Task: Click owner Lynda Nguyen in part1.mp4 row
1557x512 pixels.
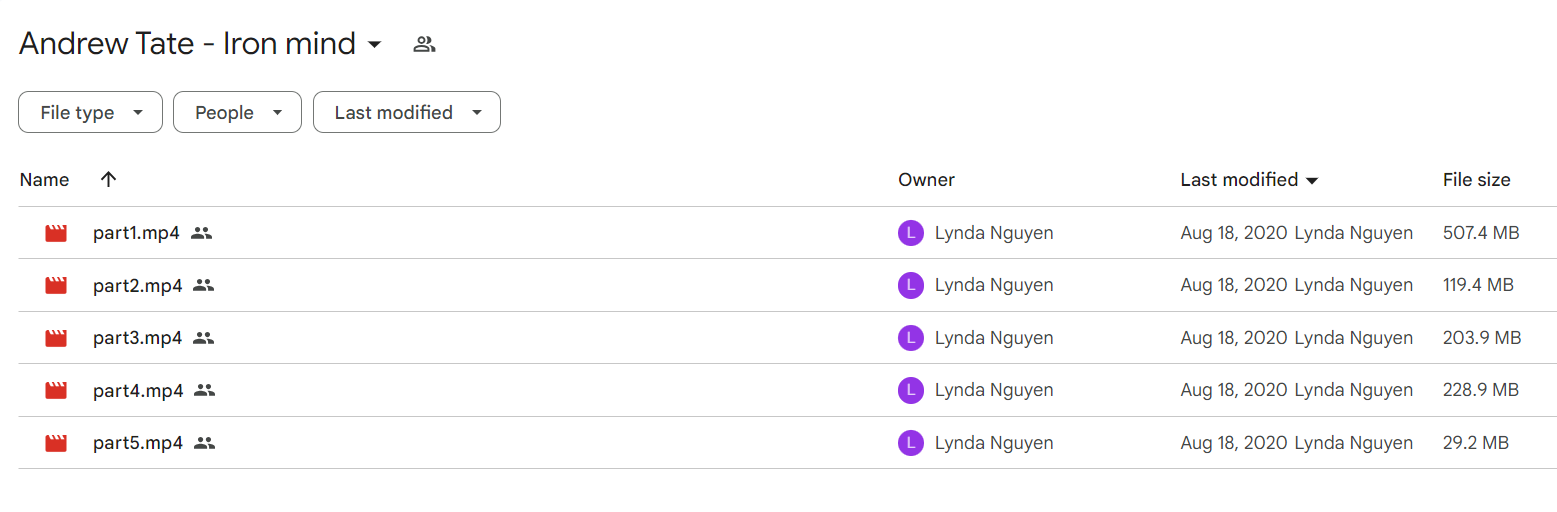Action: pos(994,233)
